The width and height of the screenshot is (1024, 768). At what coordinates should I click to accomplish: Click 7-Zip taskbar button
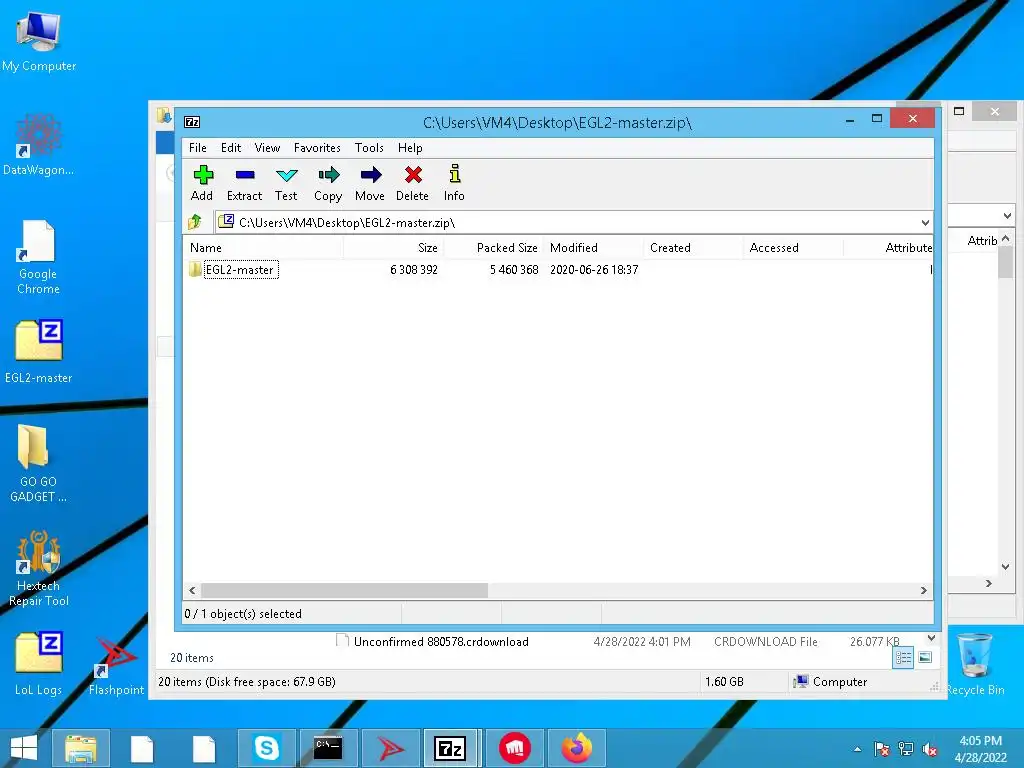[x=451, y=748]
